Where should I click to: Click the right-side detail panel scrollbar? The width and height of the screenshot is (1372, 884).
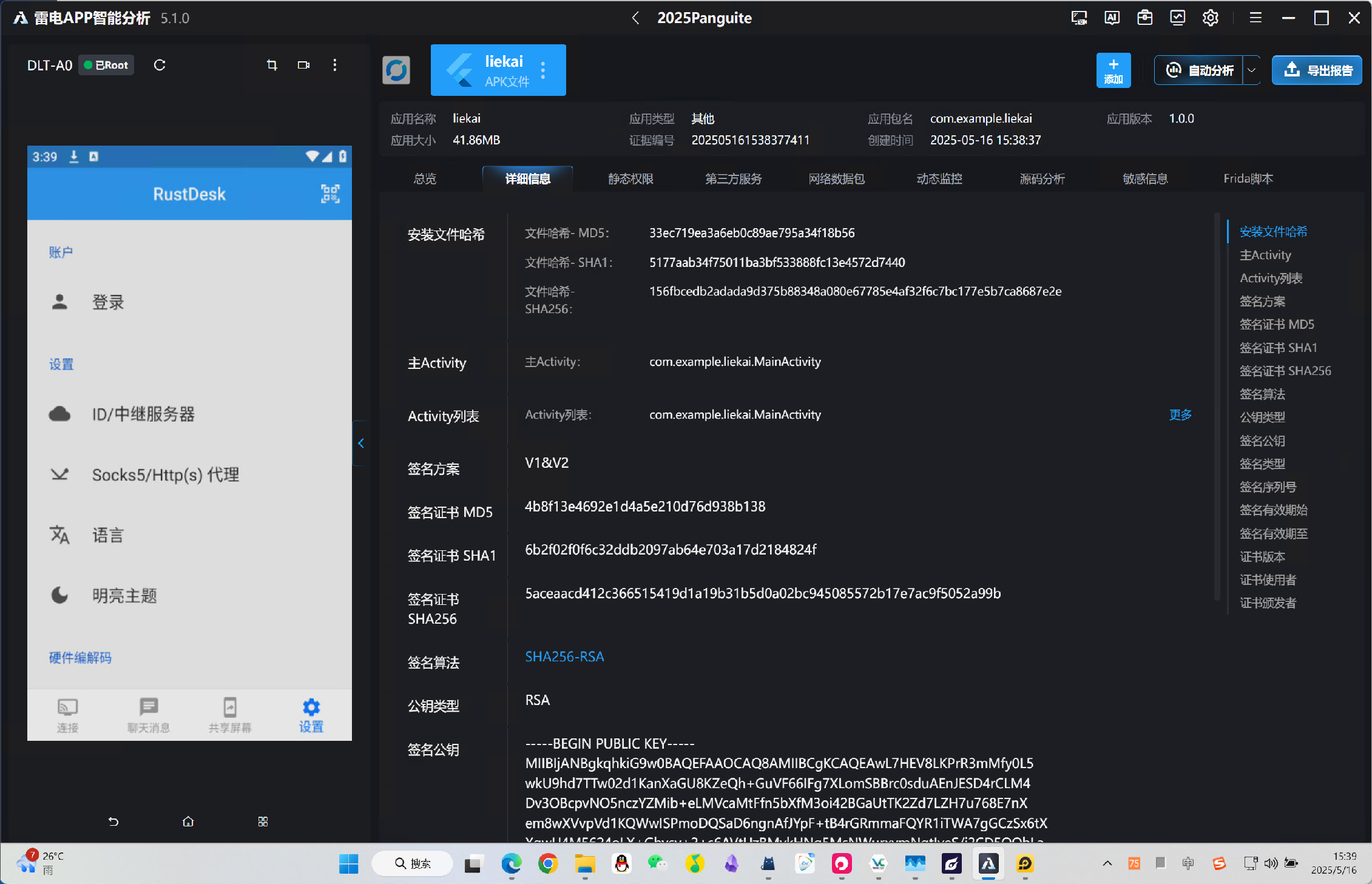[x=1217, y=407]
